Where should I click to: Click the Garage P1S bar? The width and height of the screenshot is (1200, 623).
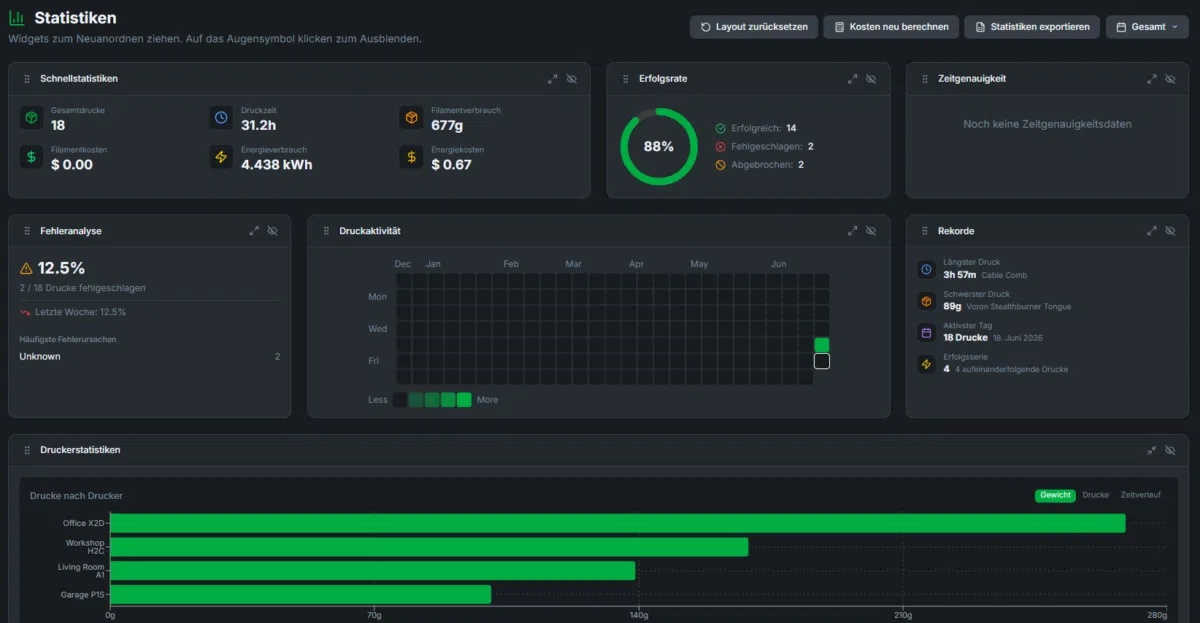tap(301, 594)
